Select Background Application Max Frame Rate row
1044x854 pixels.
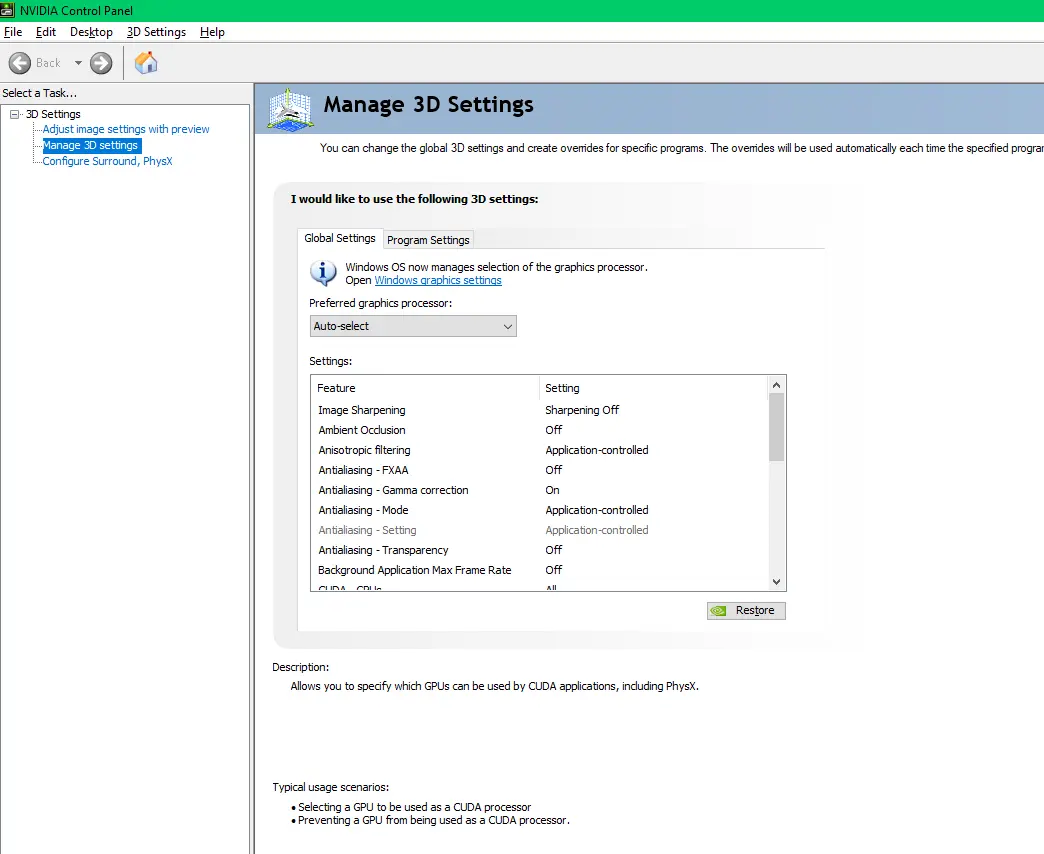click(x=539, y=570)
